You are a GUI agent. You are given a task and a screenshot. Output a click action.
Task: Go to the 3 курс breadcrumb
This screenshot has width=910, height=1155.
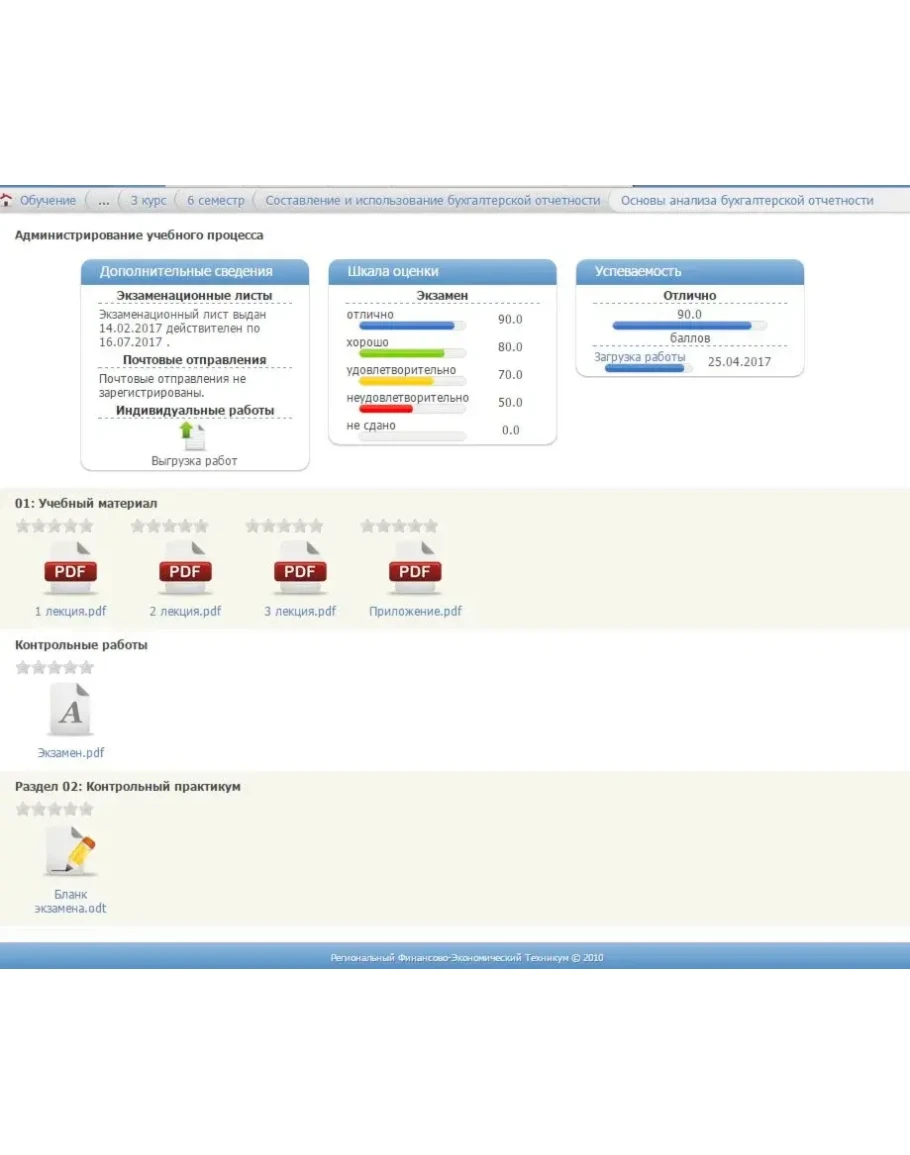pos(149,200)
